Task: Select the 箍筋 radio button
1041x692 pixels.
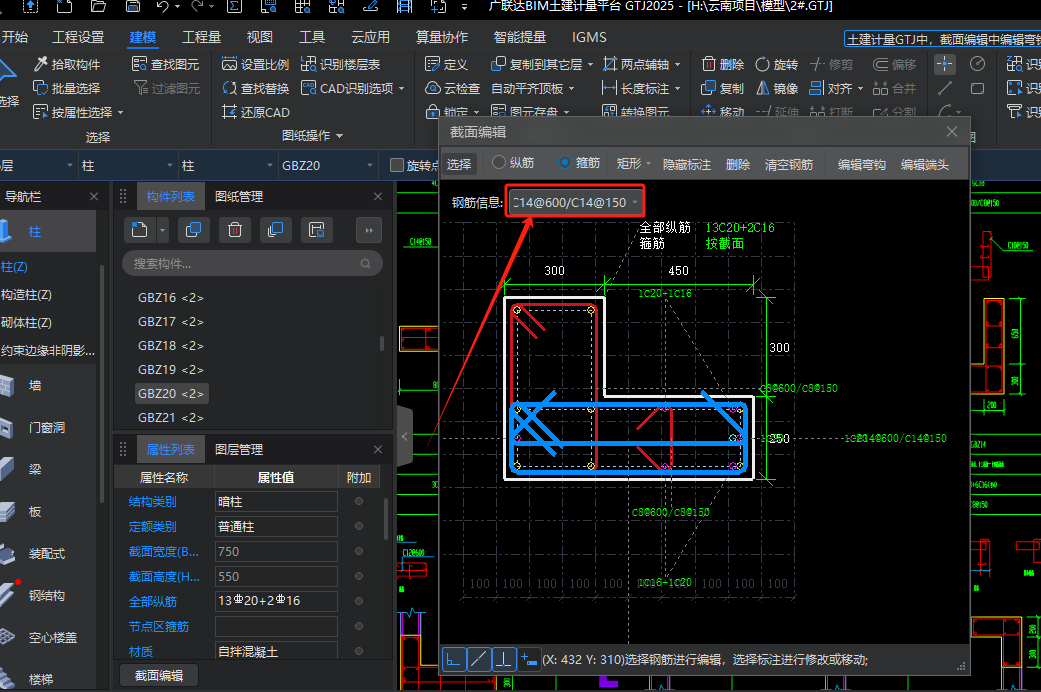Action: [564, 163]
